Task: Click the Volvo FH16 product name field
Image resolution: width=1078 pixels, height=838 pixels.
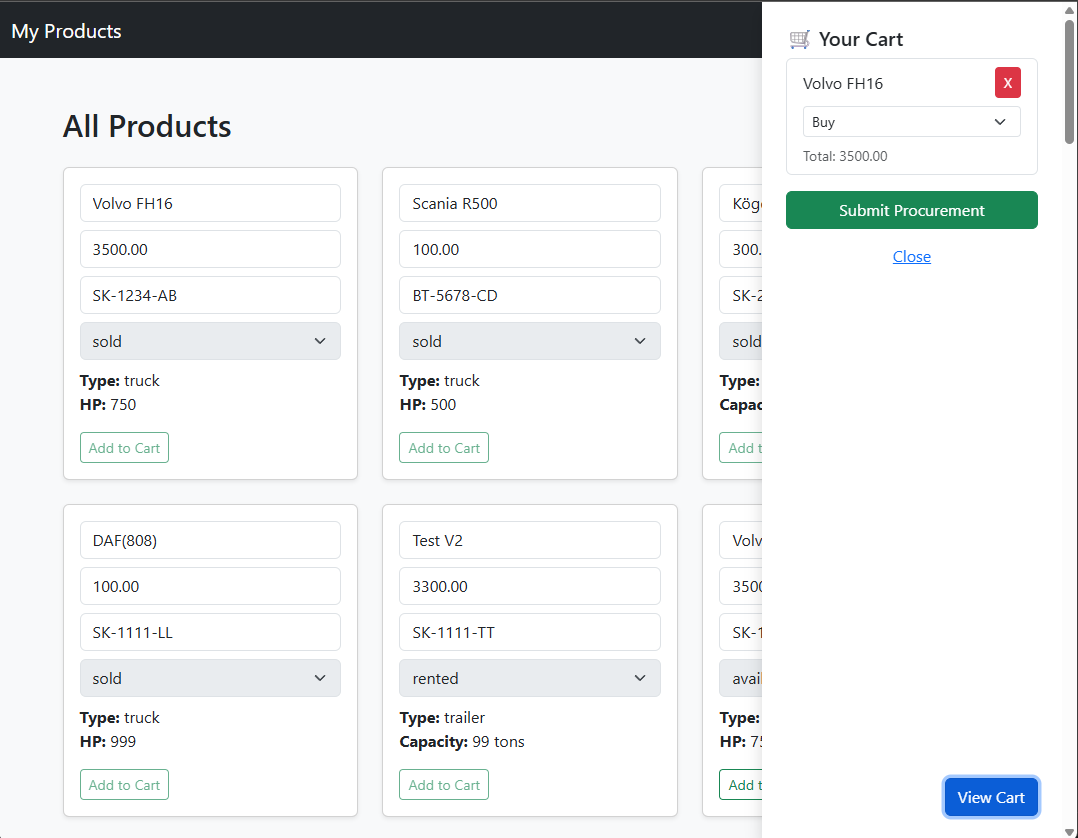Action: click(210, 203)
